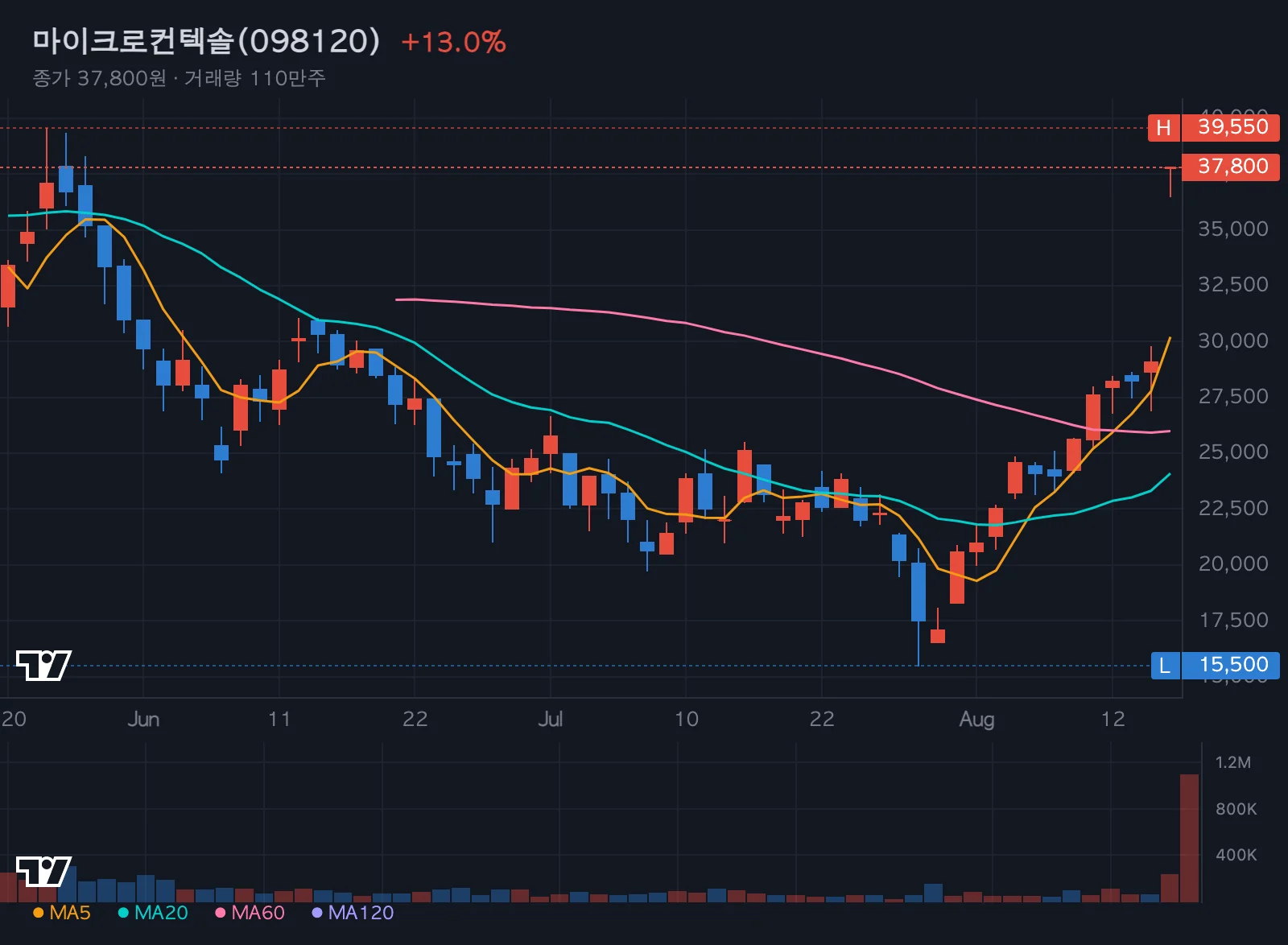Click the red H high-price badge

(x=1164, y=127)
